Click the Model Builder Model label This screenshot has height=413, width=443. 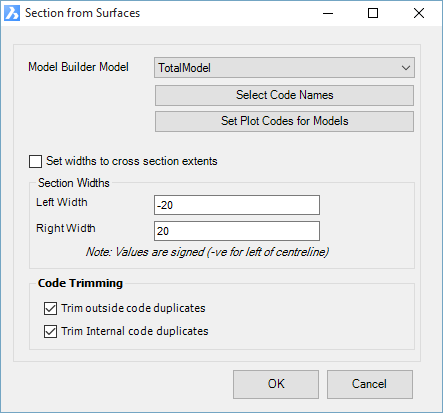(x=78, y=67)
